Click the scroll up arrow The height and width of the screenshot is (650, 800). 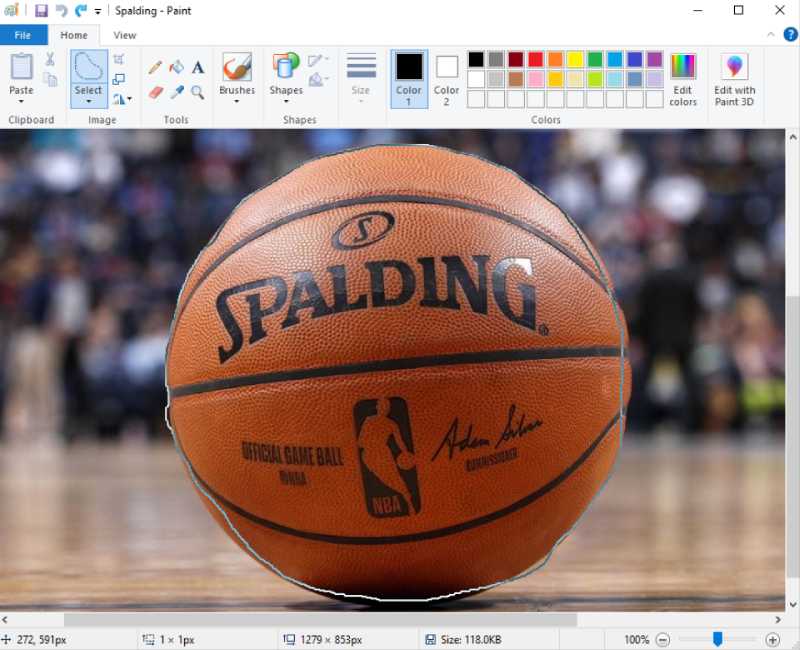click(x=793, y=137)
